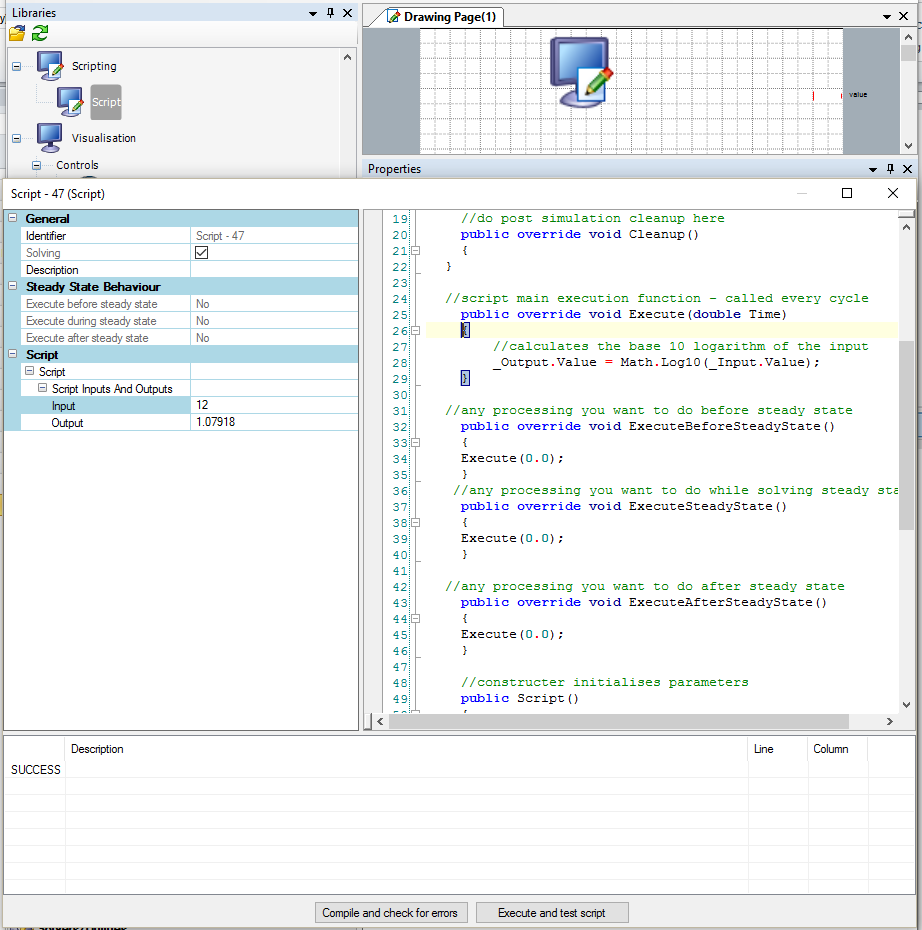Click the code editor horizontal scrollbar
The width and height of the screenshot is (922, 930).
point(618,722)
